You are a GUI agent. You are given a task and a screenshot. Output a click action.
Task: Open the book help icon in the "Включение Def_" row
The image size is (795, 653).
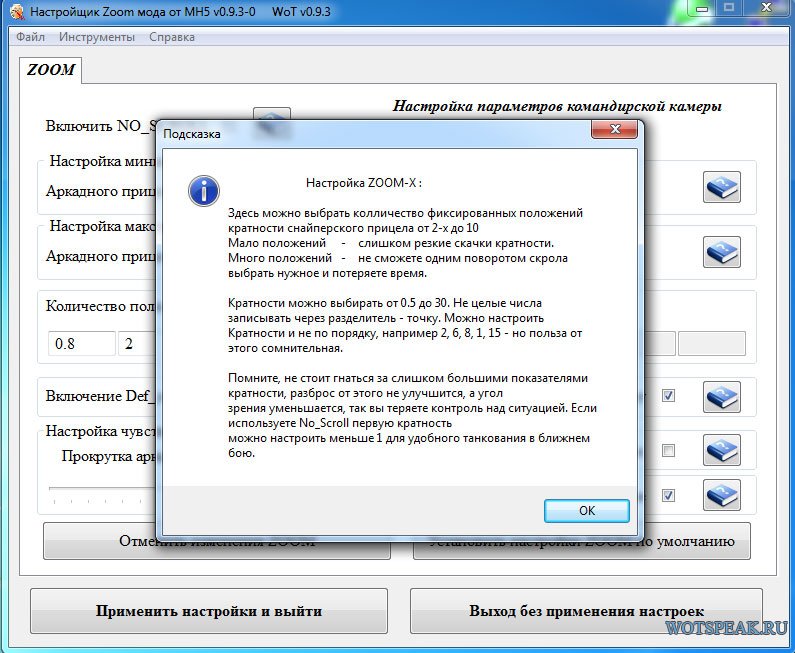(721, 397)
